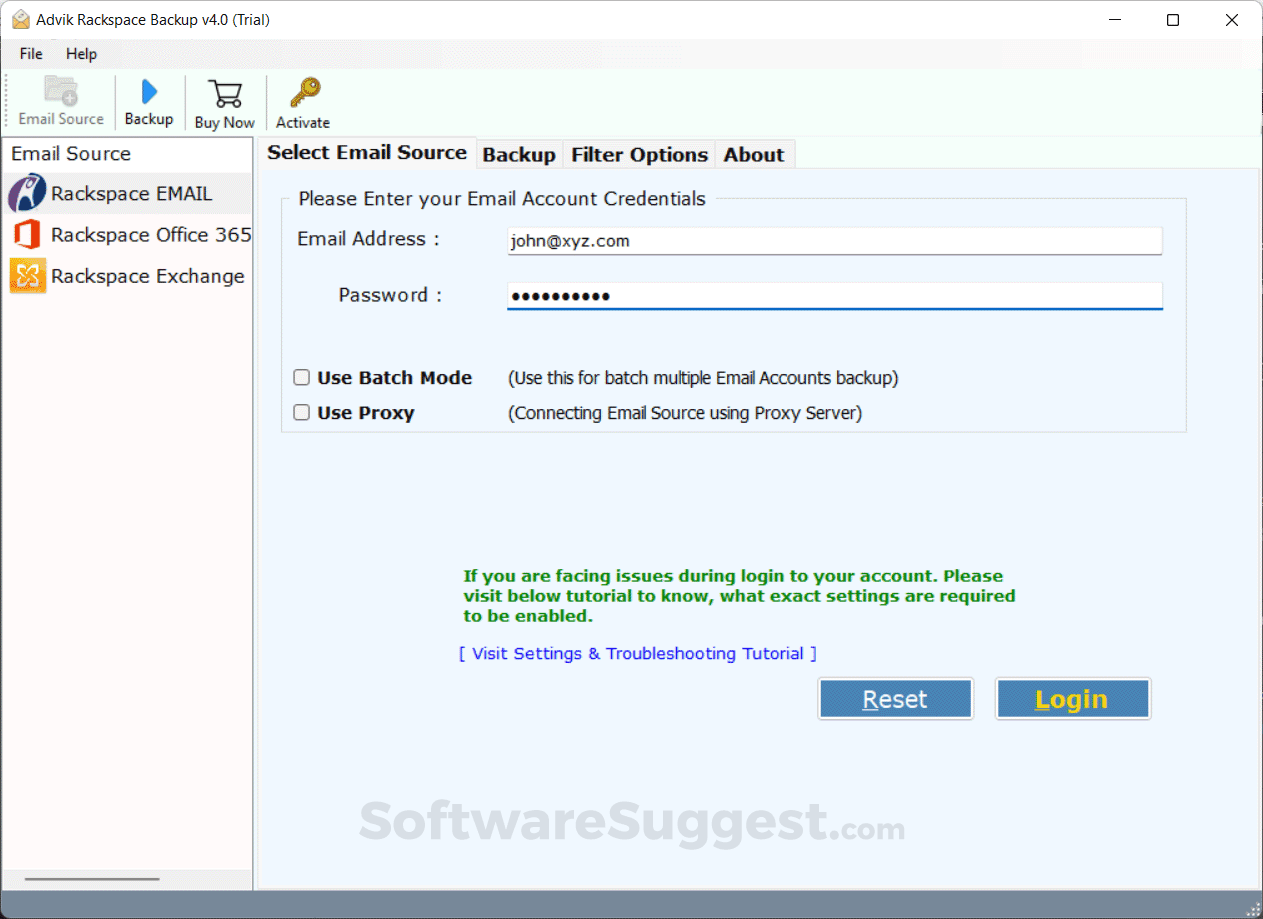Click the envelope icon in title bar
Viewport: 1263px width, 919px height.
[19, 19]
